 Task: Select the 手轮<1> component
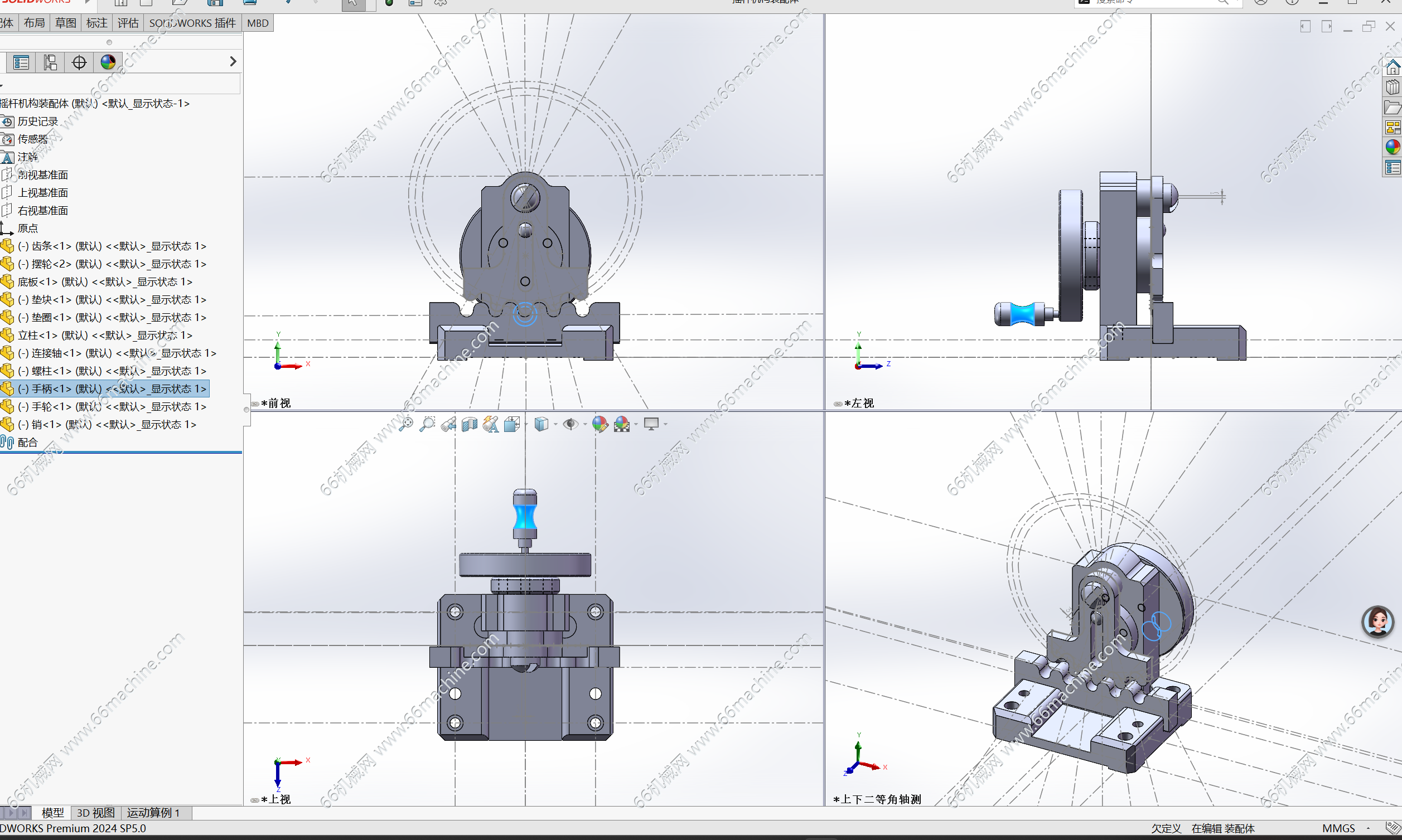click(x=112, y=406)
